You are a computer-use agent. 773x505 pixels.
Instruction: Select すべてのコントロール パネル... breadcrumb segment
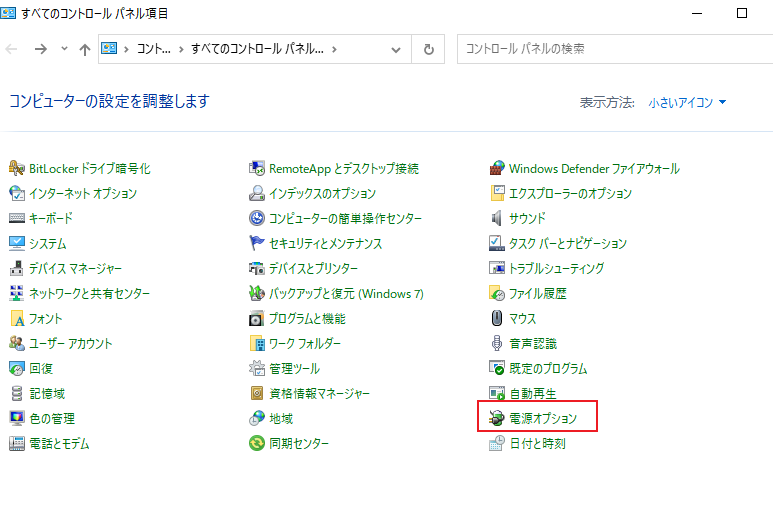(257, 49)
